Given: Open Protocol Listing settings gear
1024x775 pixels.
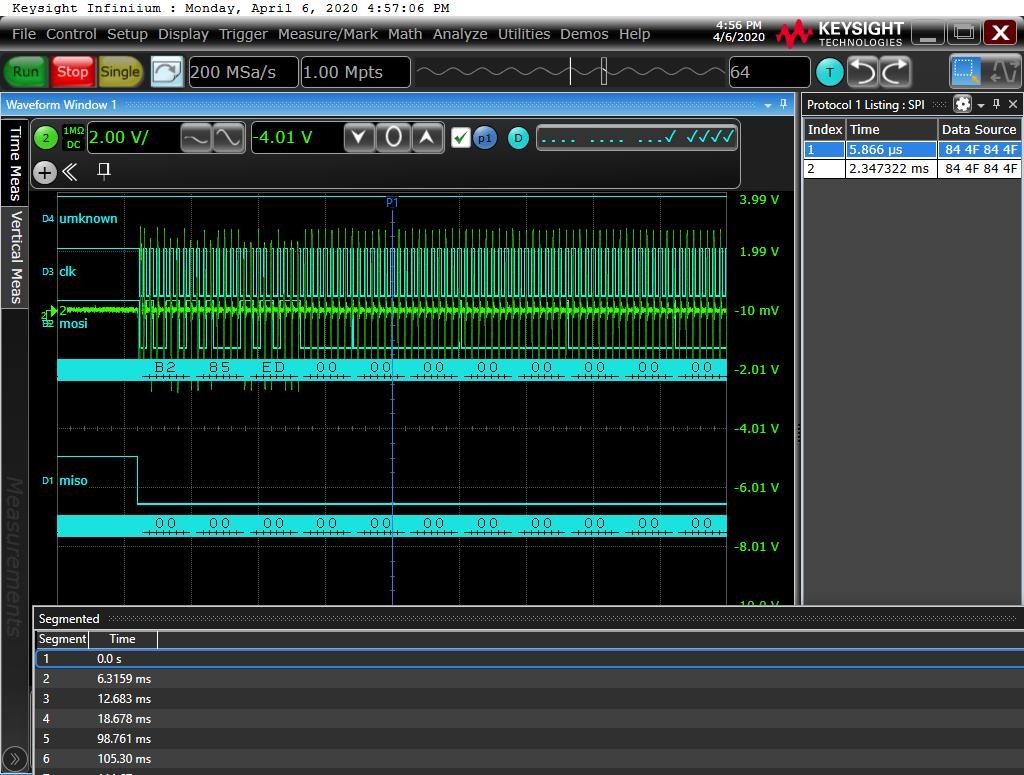Looking at the screenshot, I should click(x=962, y=104).
